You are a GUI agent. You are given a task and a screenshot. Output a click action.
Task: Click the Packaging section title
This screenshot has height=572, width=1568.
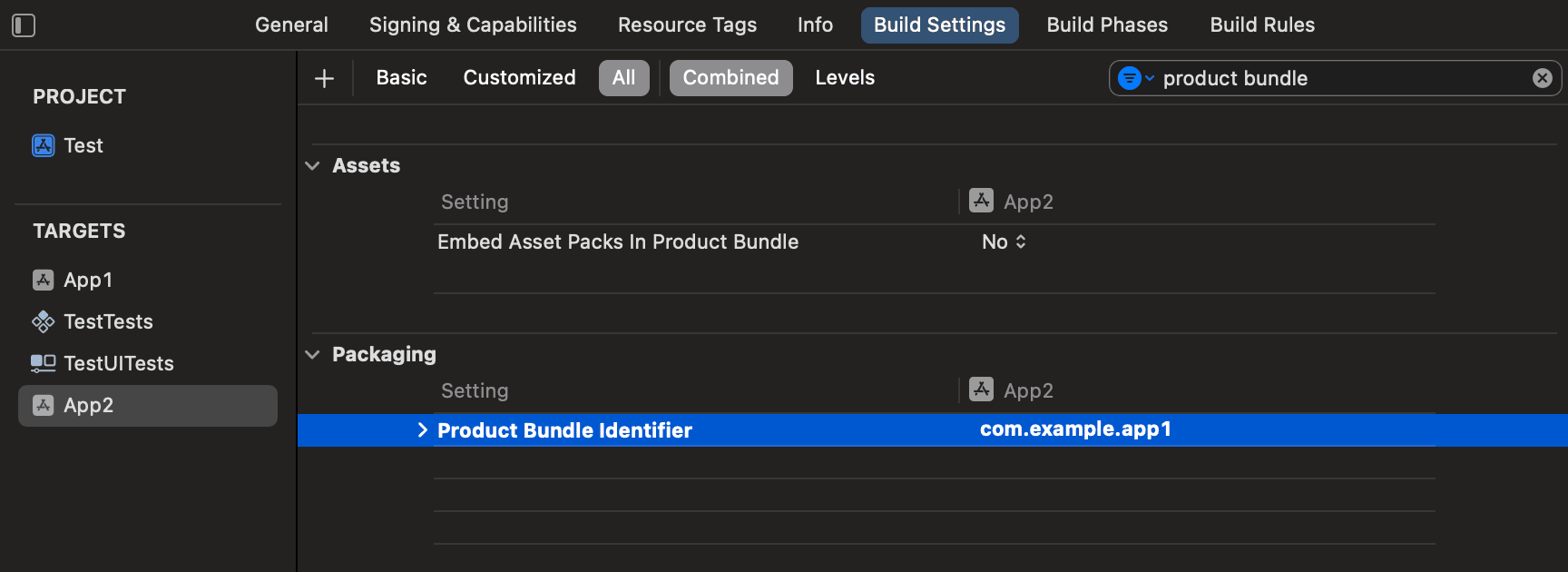pos(384,354)
